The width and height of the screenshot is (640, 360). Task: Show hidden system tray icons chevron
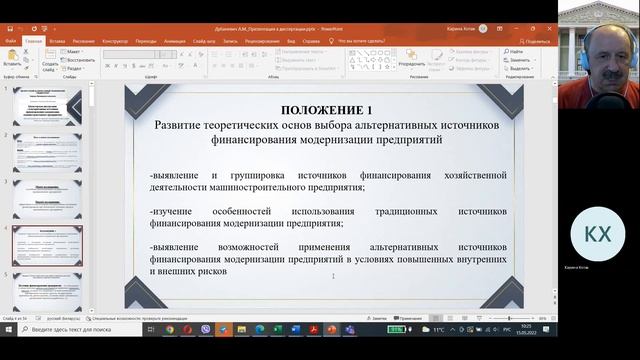[x=452, y=329]
